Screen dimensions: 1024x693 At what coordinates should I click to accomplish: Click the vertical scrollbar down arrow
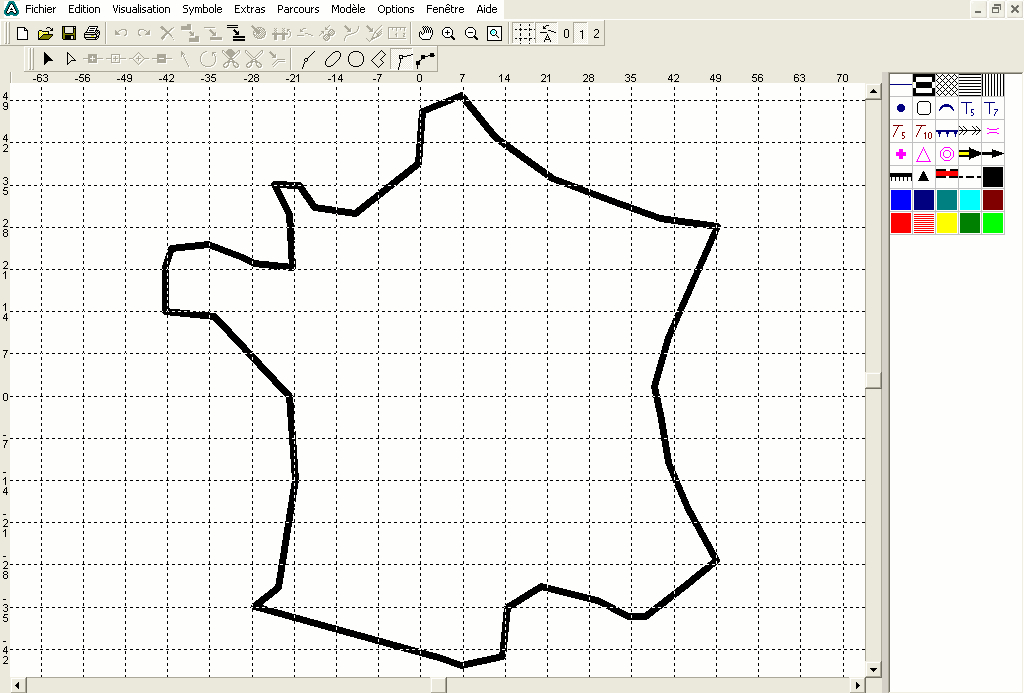[x=873, y=669]
